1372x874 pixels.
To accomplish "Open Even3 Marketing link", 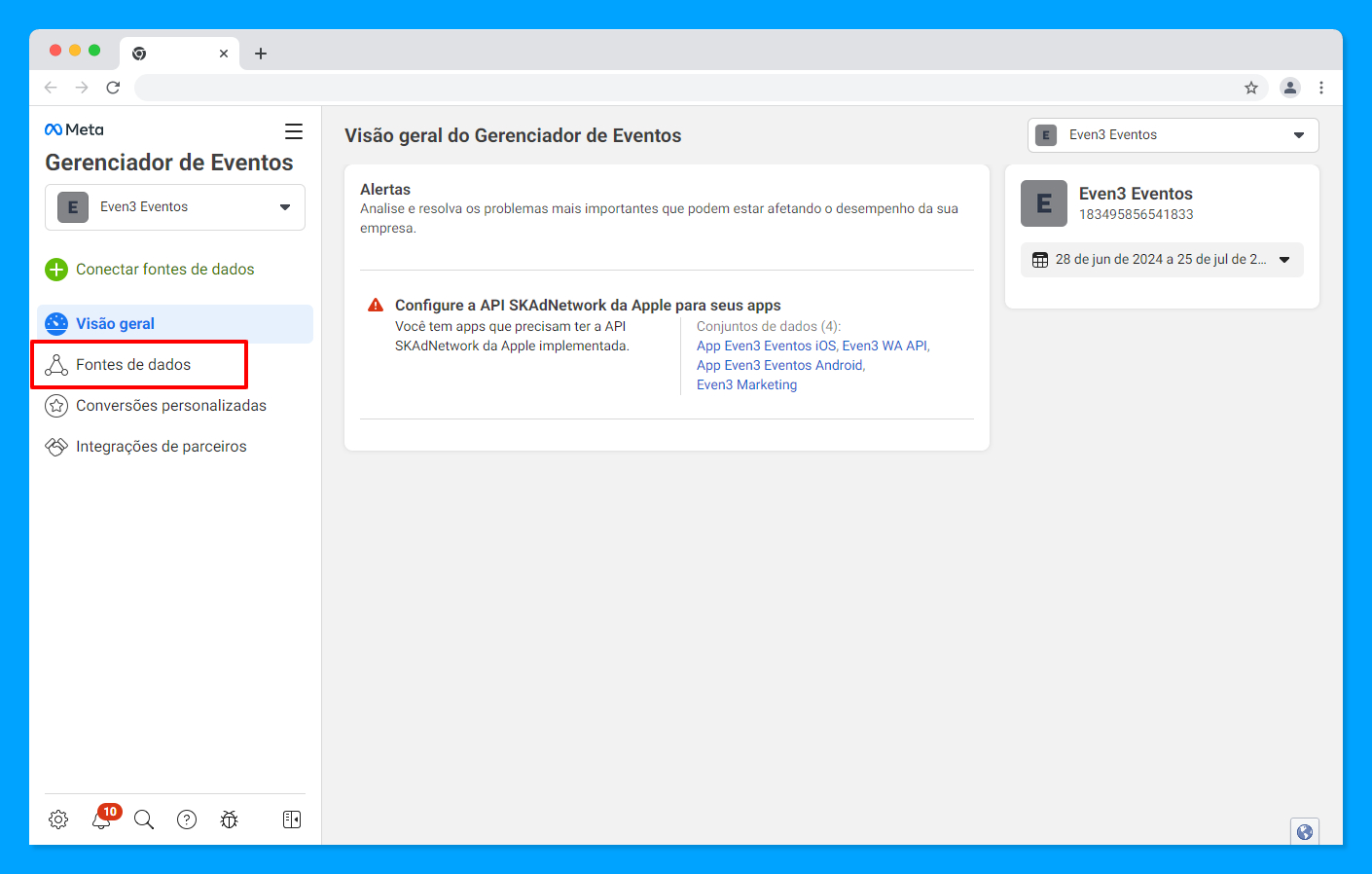I will [x=746, y=384].
